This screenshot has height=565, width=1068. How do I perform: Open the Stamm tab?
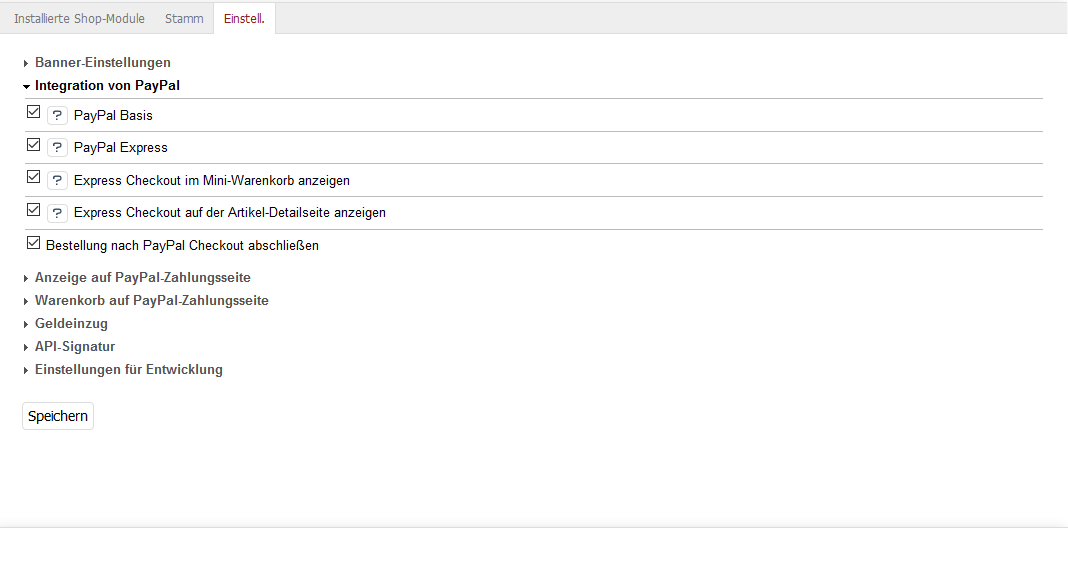pyautogui.click(x=184, y=19)
